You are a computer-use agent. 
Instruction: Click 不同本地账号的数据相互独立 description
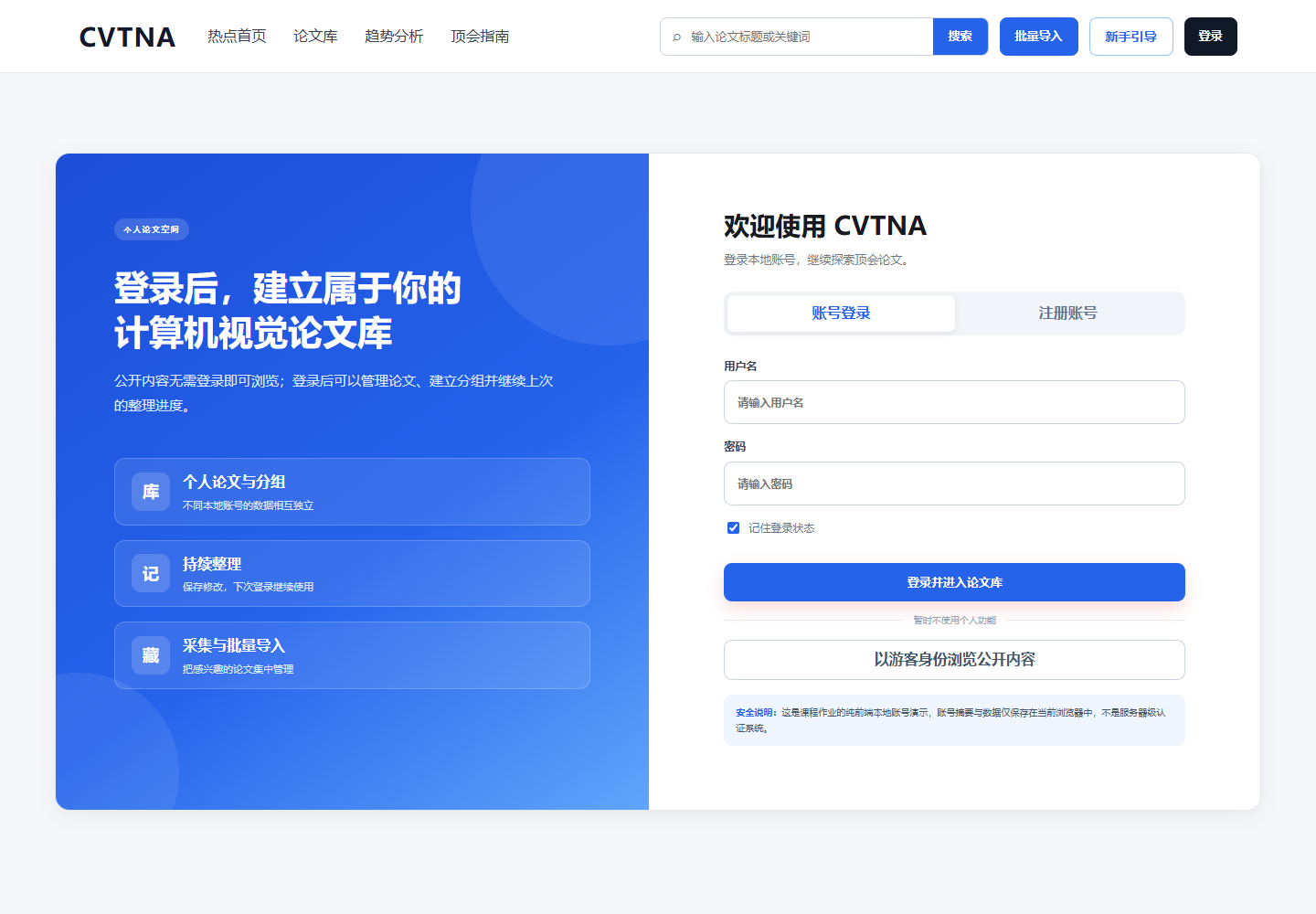(248, 505)
